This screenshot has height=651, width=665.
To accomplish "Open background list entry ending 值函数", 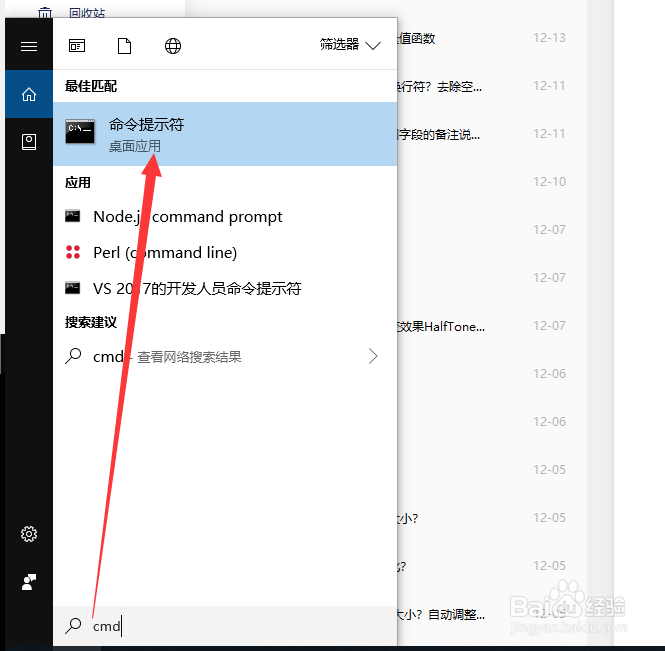I will click(x=416, y=39).
